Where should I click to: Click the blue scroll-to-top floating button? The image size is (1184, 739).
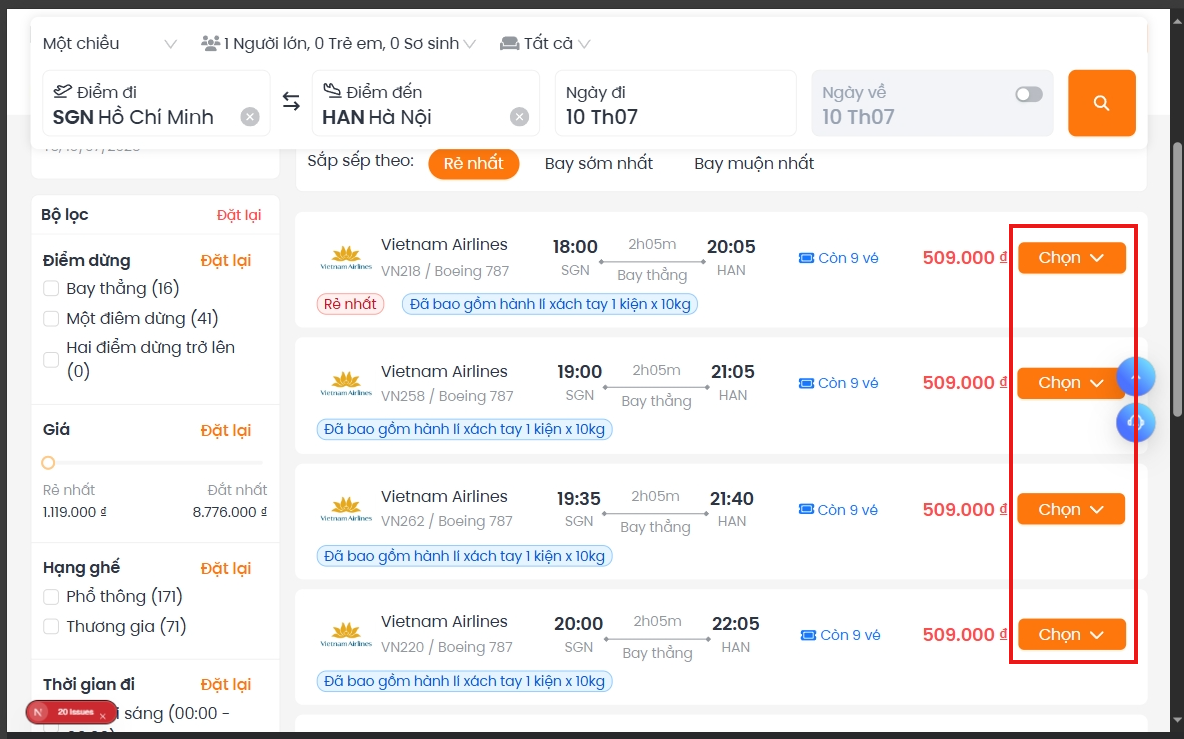tap(1136, 376)
